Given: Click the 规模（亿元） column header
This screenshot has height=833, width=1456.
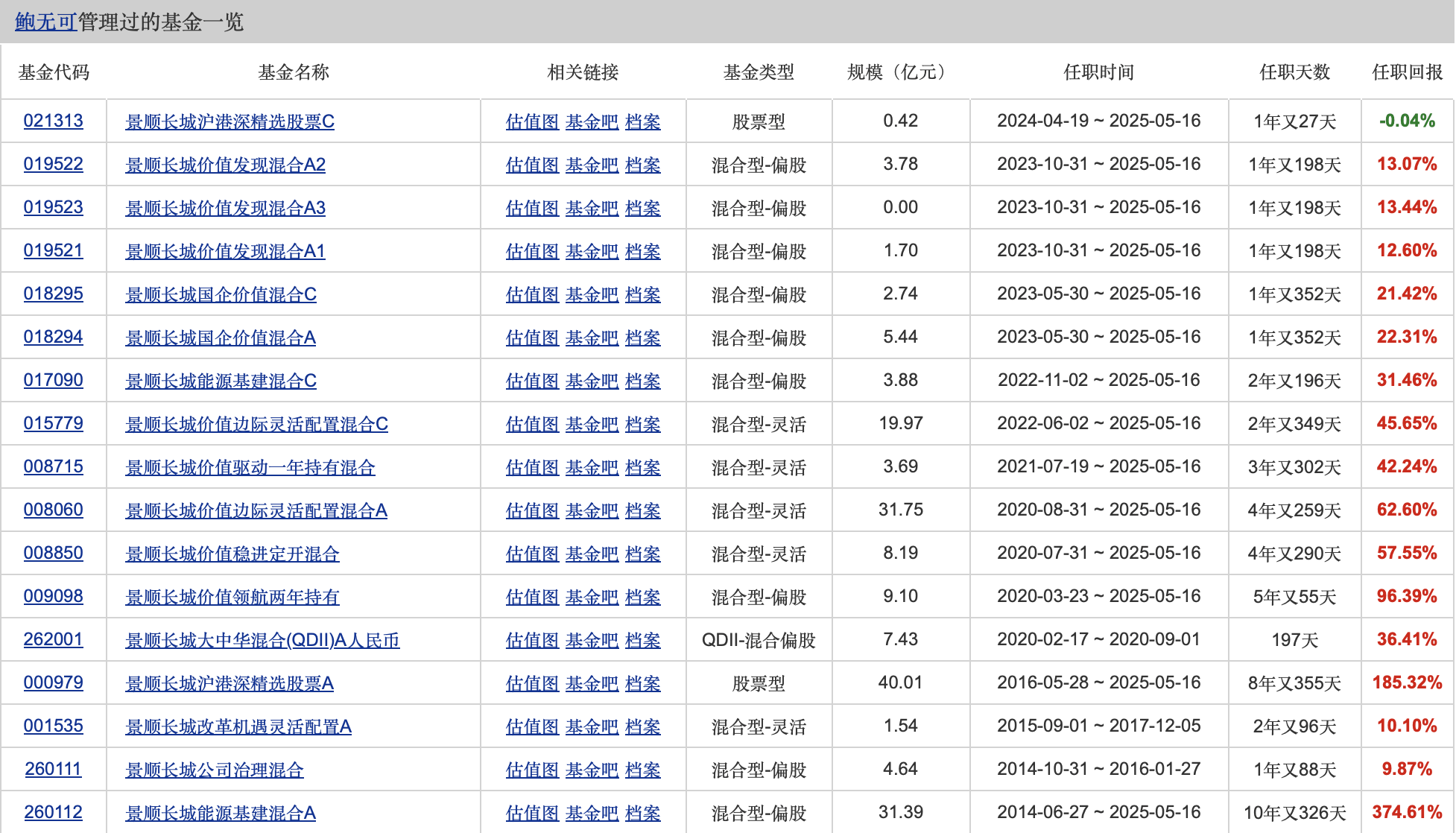Looking at the screenshot, I should pyautogui.click(x=900, y=72).
